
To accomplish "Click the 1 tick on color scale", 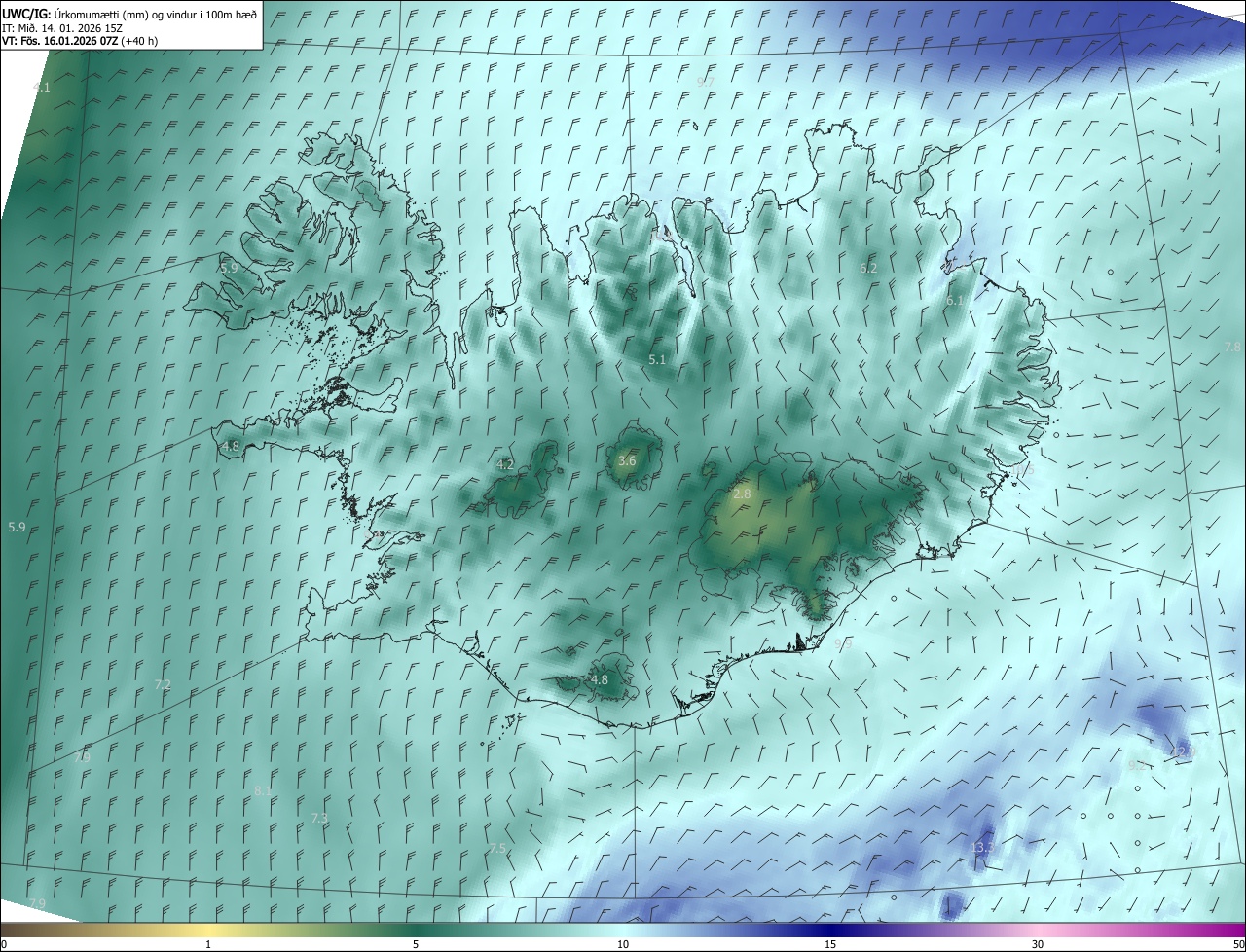I will (x=208, y=944).
